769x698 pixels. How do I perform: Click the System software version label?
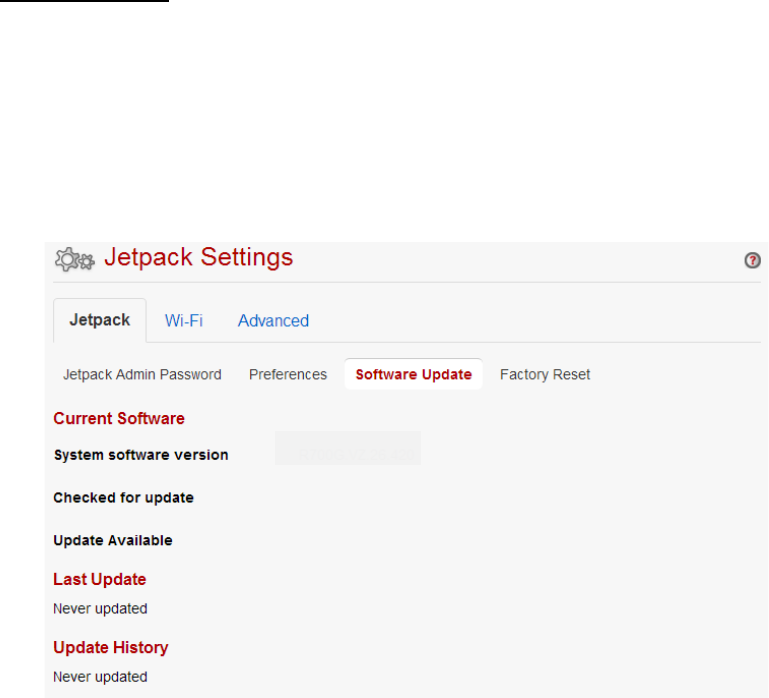141,455
